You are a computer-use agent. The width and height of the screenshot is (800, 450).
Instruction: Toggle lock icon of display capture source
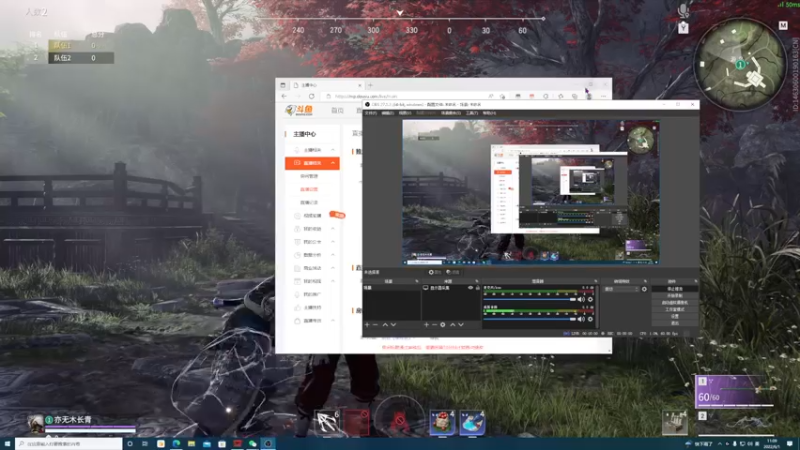478,288
